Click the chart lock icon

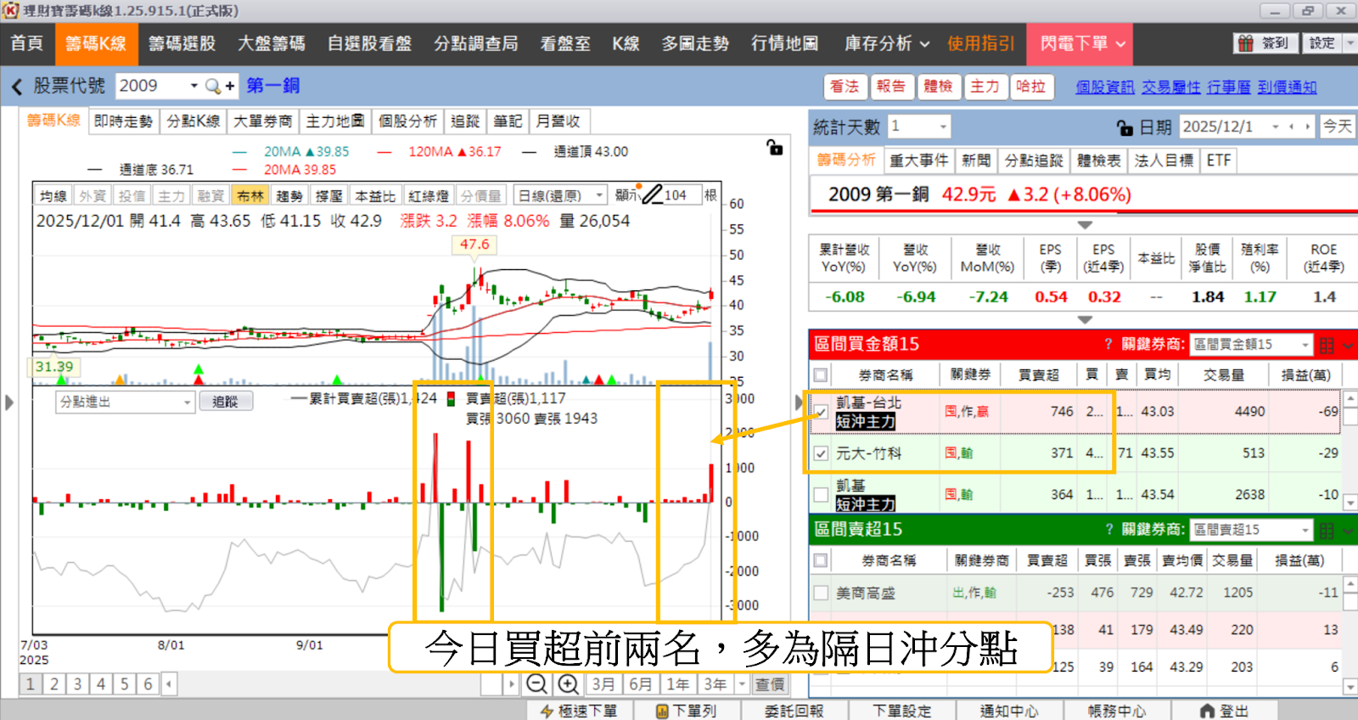774,148
